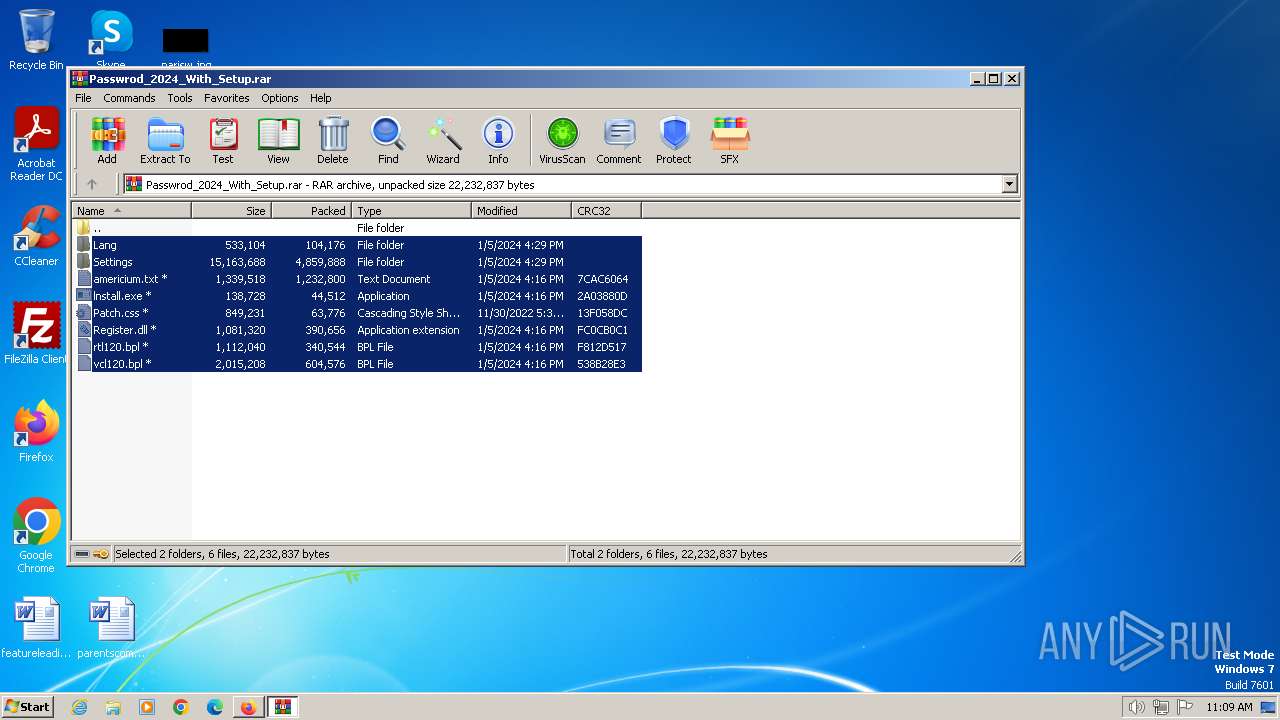Open Internet Explorer from taskbar
This screenshot has height=720, width=1280.
pos(79,707)
